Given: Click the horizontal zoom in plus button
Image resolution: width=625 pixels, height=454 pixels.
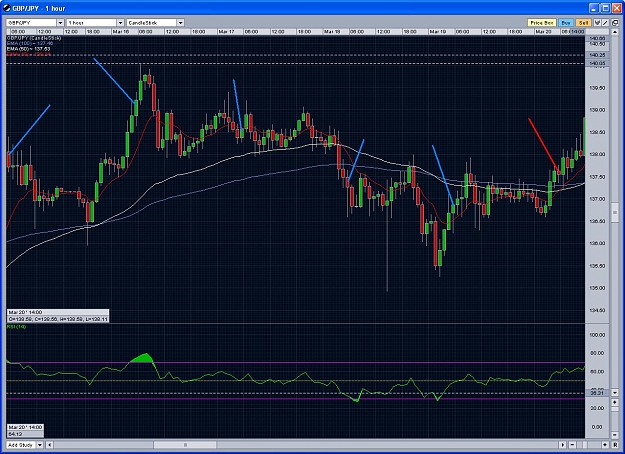Looking at the screenshot, I should [x=605, y=445].
